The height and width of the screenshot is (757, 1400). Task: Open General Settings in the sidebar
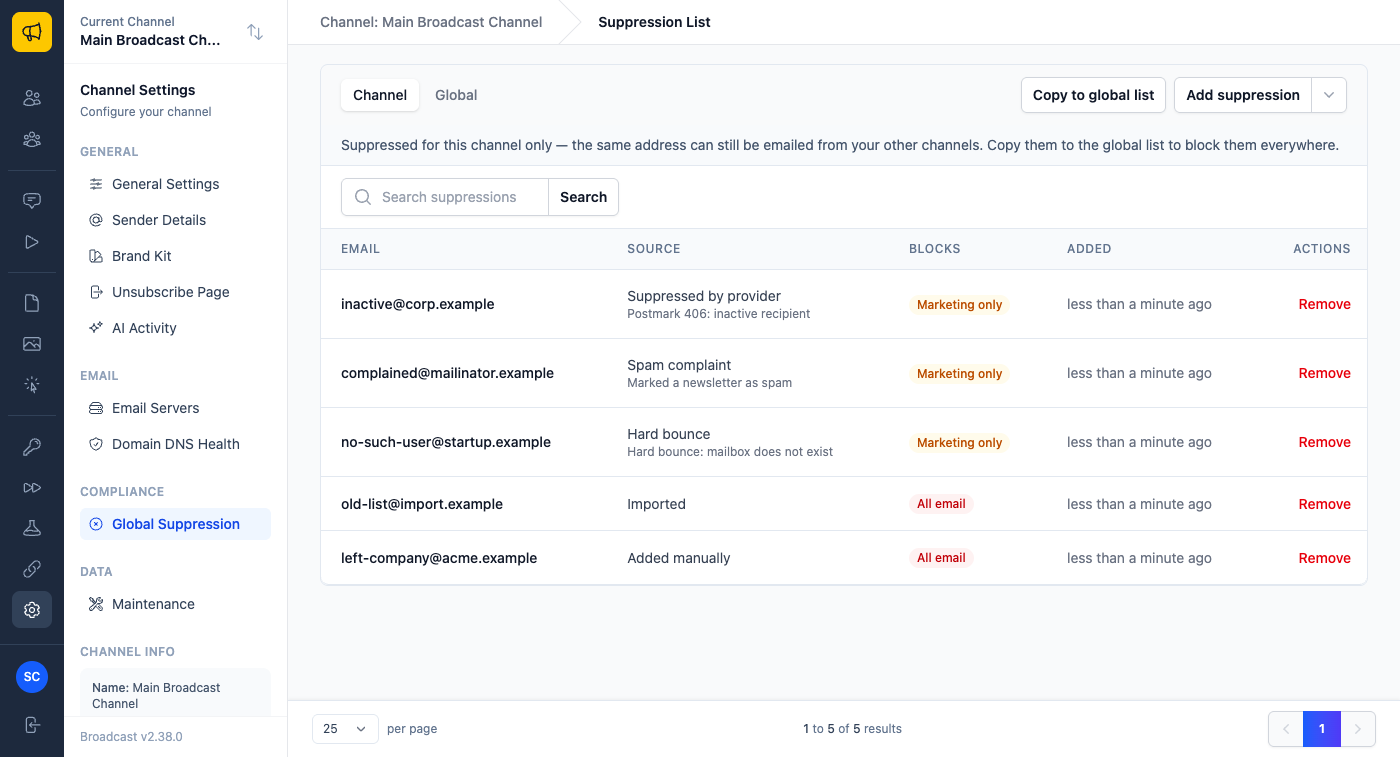tap(175, 184)
